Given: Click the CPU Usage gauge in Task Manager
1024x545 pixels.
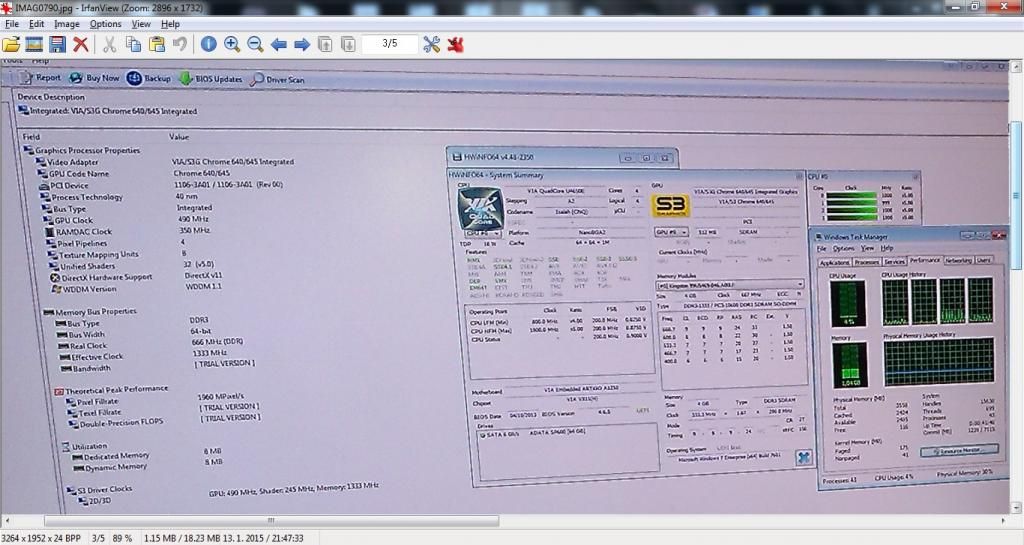Looking at the screenshot, I should click(848, 303).
